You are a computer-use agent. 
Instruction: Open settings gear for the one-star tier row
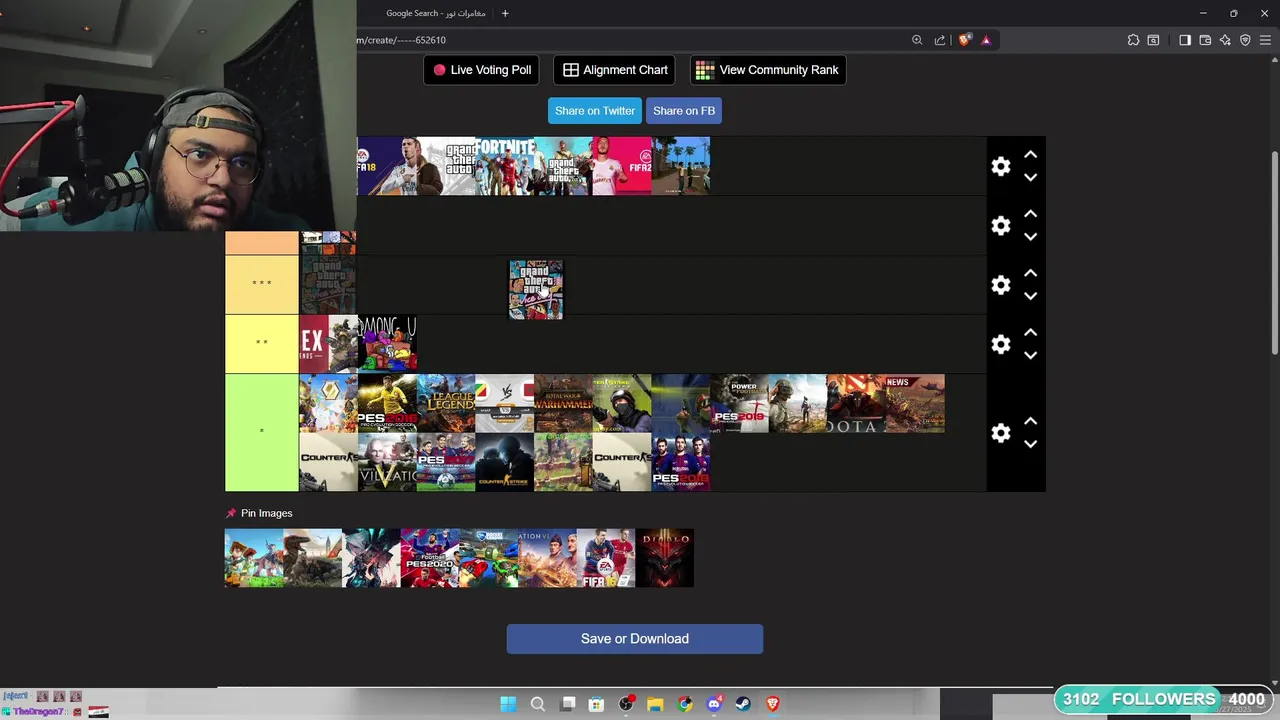1000,433
